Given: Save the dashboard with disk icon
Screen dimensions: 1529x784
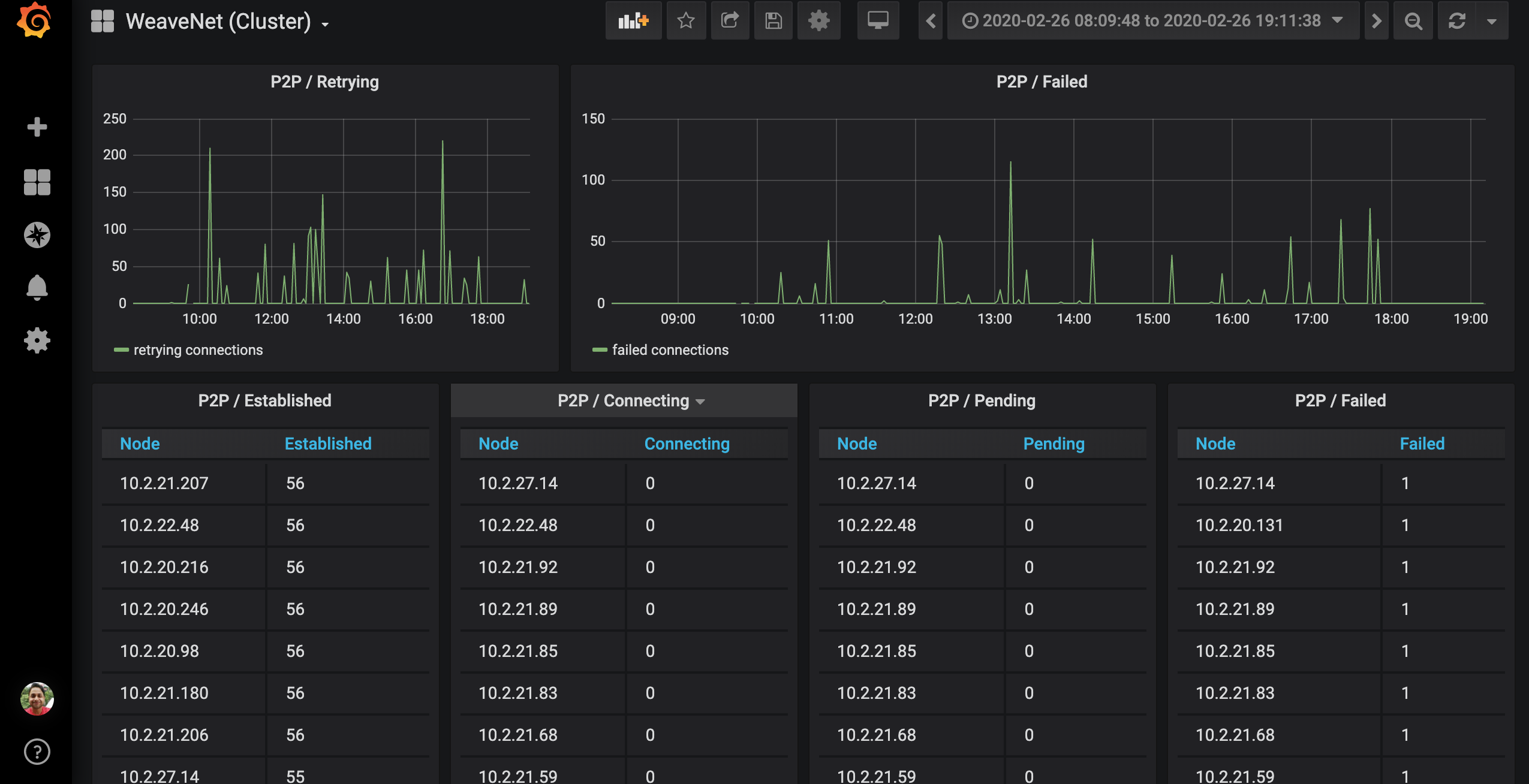Looking at the screenshot, I should 773,21.
